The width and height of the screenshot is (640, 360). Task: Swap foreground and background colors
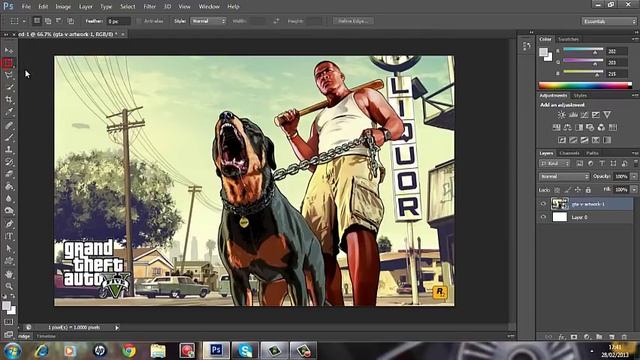[13, 296]
